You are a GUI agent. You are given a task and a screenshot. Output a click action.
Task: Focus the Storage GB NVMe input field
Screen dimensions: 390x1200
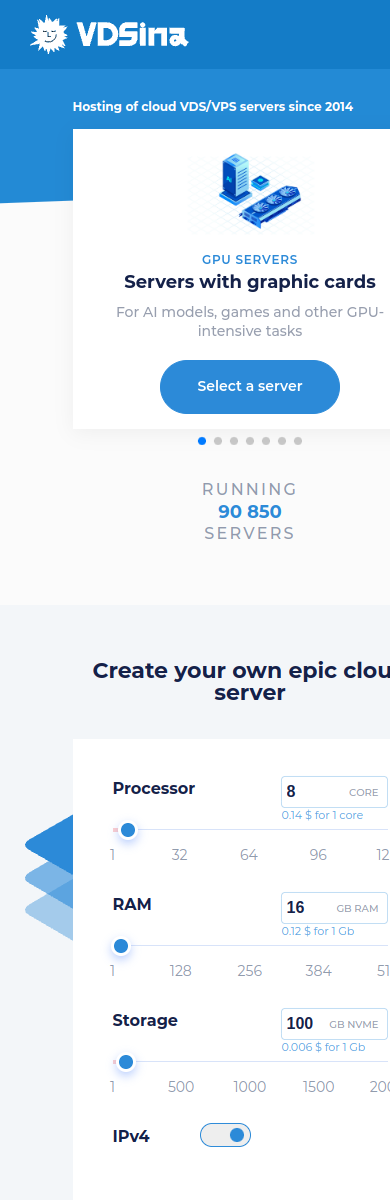click(334, 1023)
